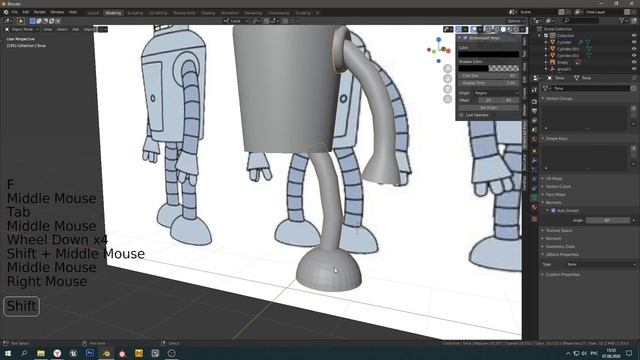This screenshot has width=640, height=360.
Task: Open the Render properties tab
Action: (534, 101)
